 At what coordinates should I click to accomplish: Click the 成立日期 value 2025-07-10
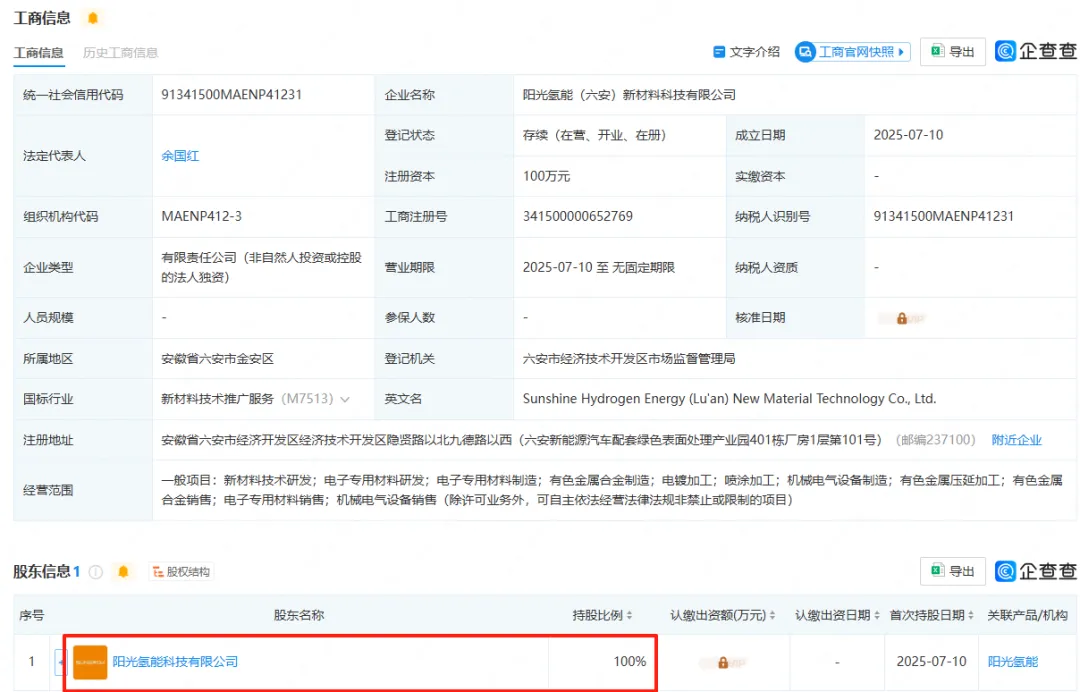[x=908, y=135]
